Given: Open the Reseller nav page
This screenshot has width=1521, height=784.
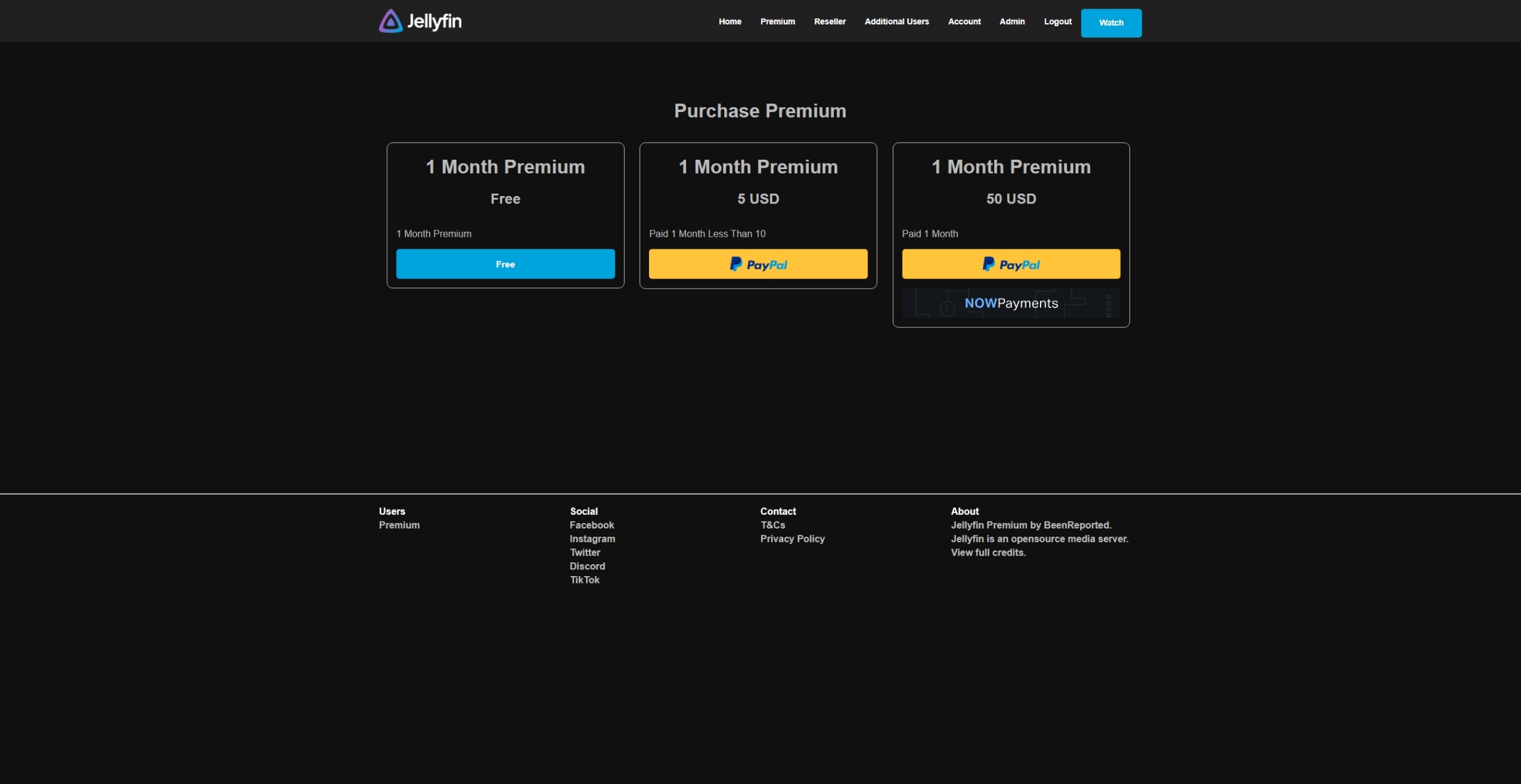Looking at the screenshot, I should (x=829, y=22).
